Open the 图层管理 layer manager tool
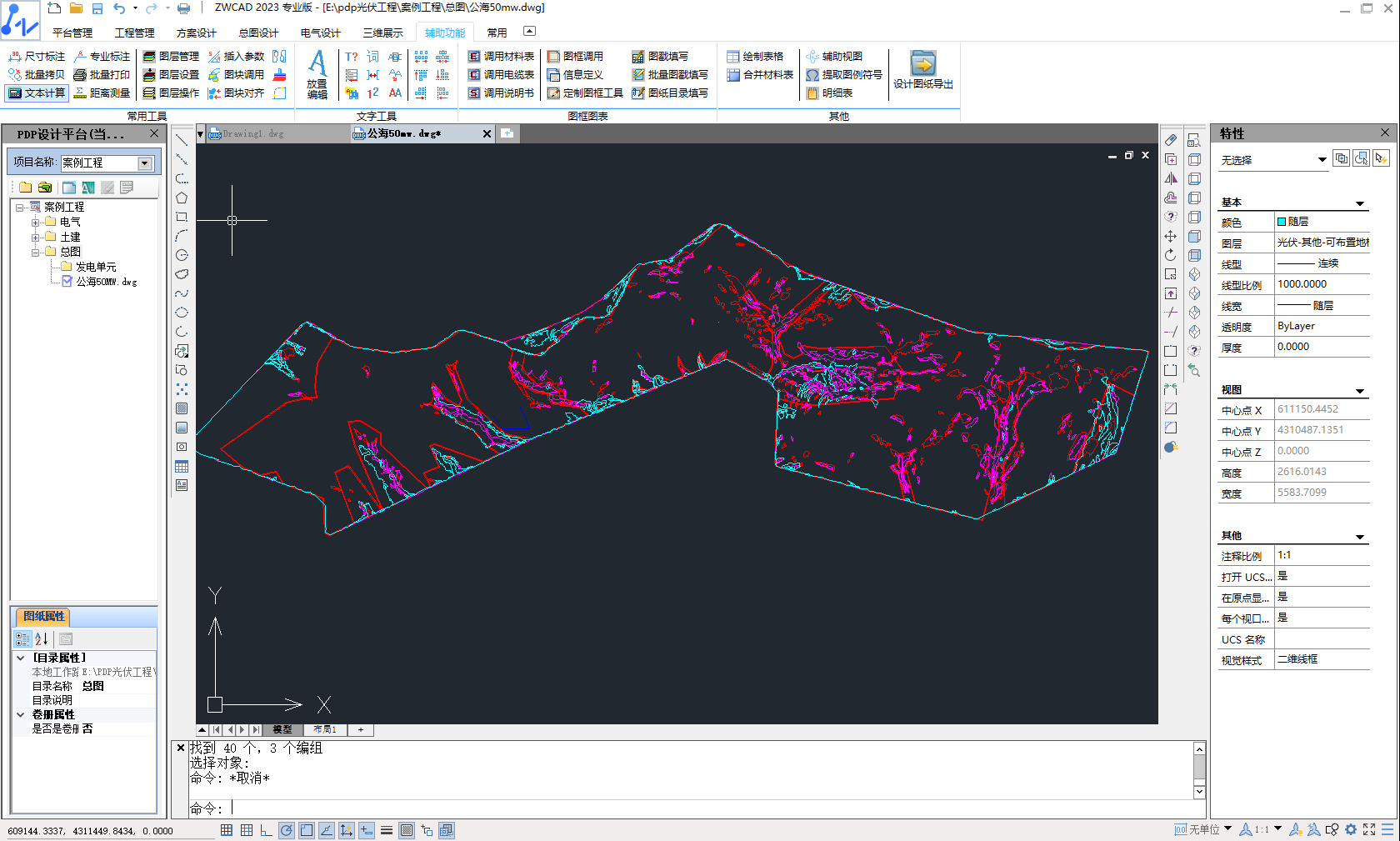The width and height of the screenshot is (1400, 841). (x=171, y=56)
